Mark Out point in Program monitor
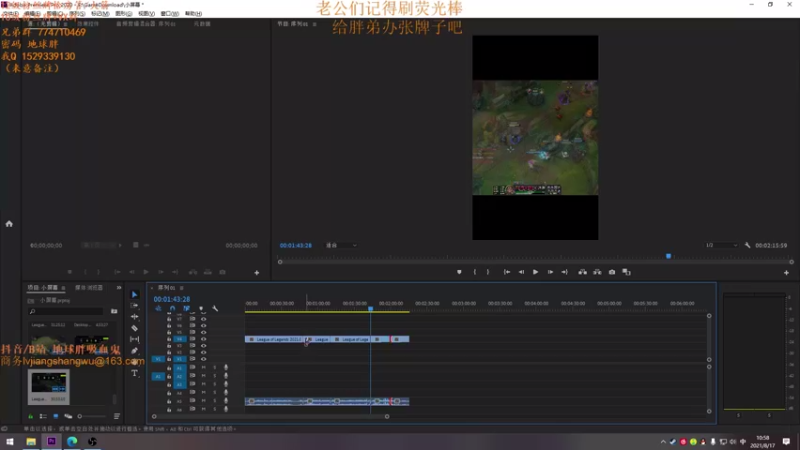Image resolution: width=800 pixels, height=450 pixels. 488,272
